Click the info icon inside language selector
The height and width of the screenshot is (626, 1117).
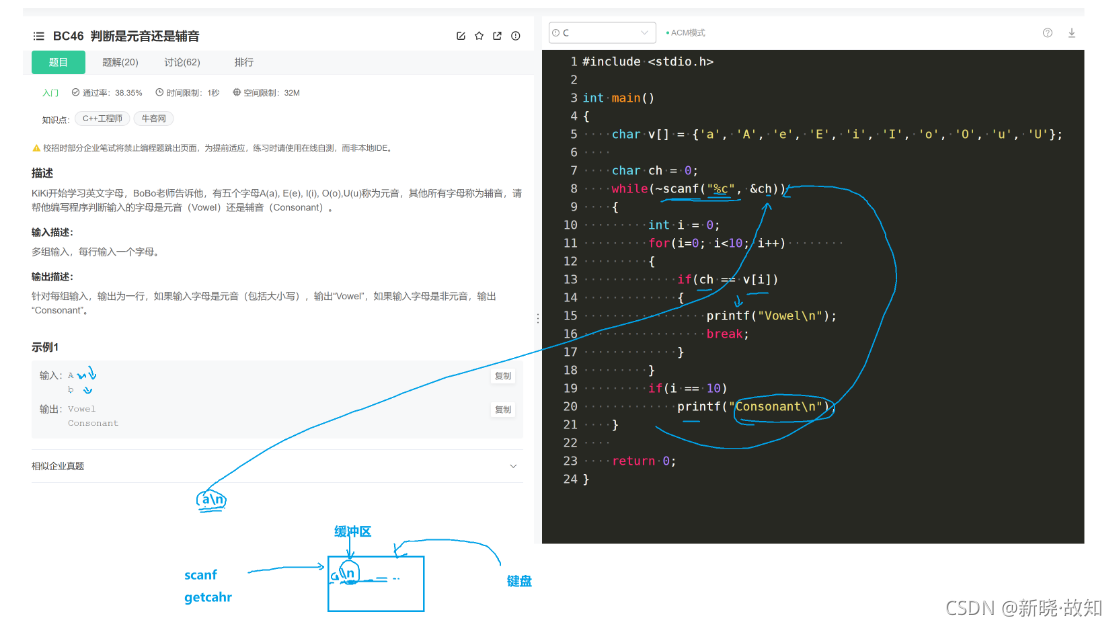[x=556, y=33]
